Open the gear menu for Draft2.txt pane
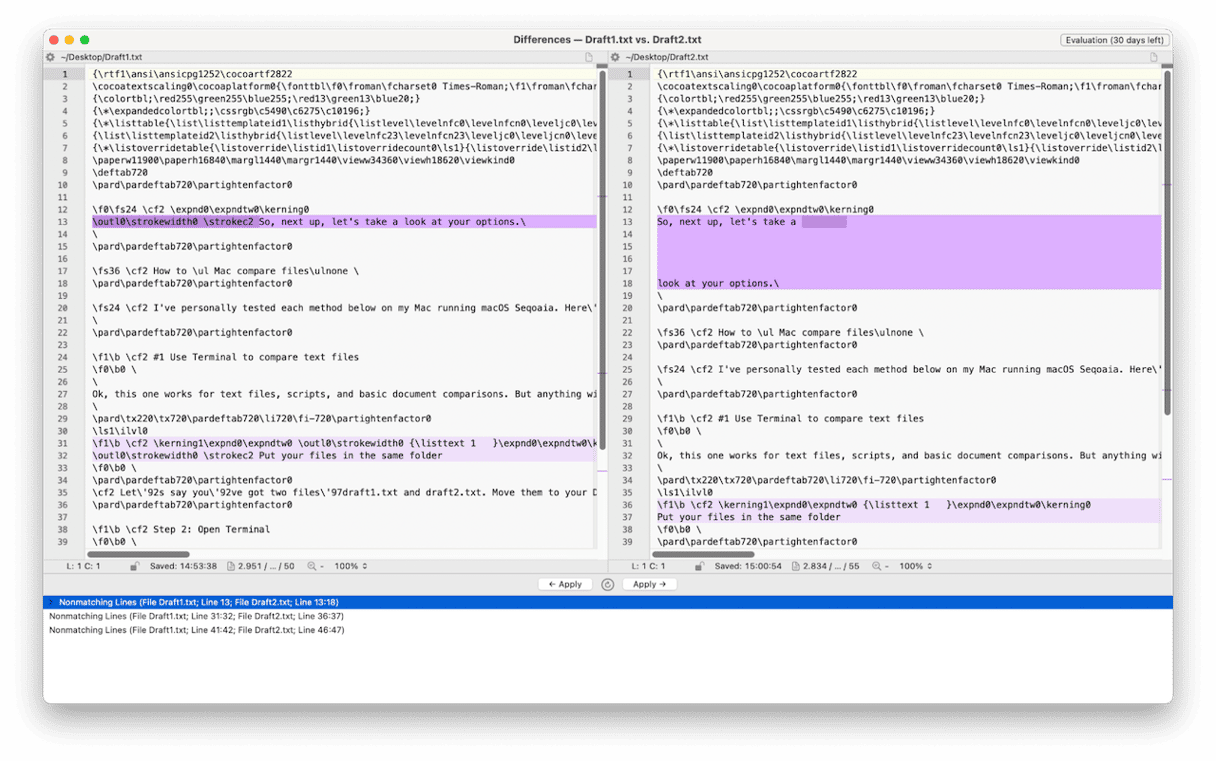The height and width of the screenshot is (761, 1216). click(616, 58)
